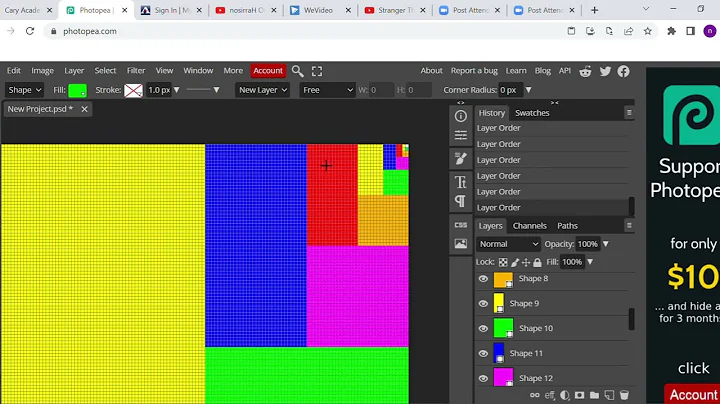Open Photopea Facebook icon link
Screen dimensions: 720x404
click(623, 71)
